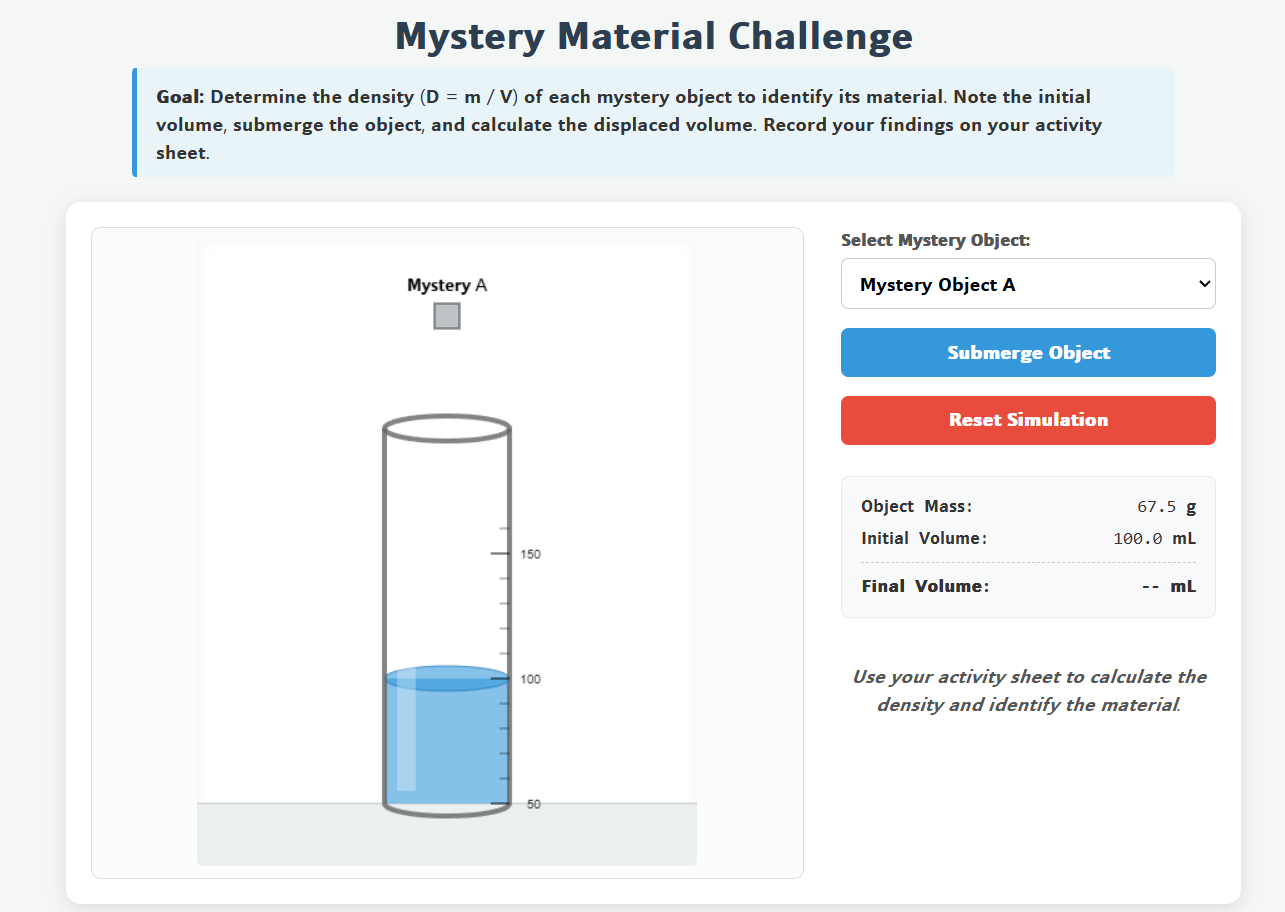Image resolution: width=1285 pixels, height=912 pixels.
Task: Open the Mystery Object A dropdown
Action: click(x=1028, y=284)
